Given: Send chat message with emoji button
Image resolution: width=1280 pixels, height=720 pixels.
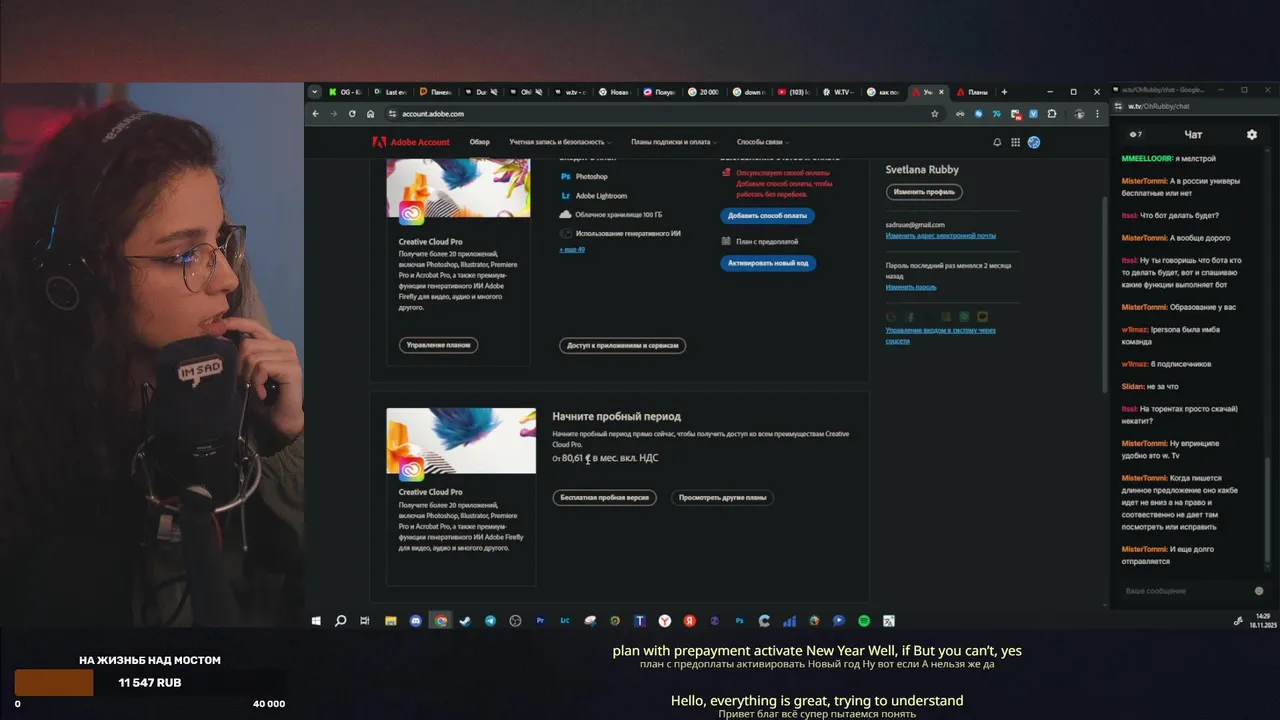Looking at the screenshot, I should click(x=1259, y=591).
